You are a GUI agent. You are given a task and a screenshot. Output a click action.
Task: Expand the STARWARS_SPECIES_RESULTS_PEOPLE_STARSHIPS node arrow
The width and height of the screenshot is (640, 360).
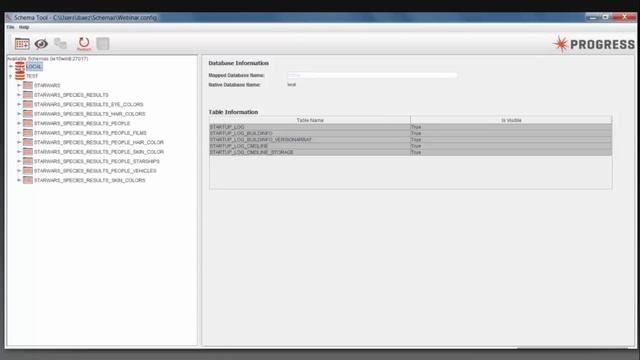point(19,161)
